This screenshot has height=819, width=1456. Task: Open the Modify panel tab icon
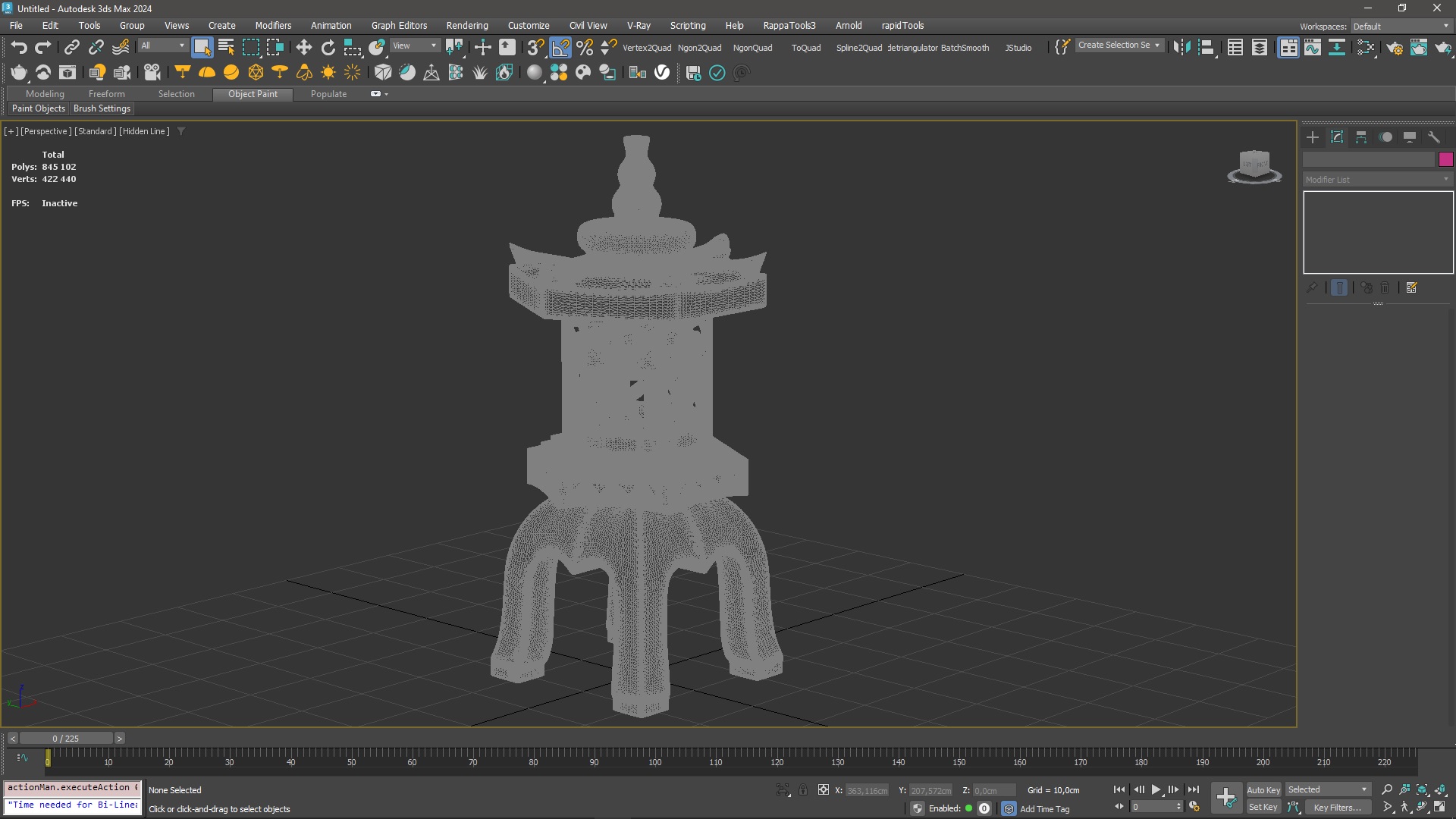pyautogui.click(x=1337, y=137)
